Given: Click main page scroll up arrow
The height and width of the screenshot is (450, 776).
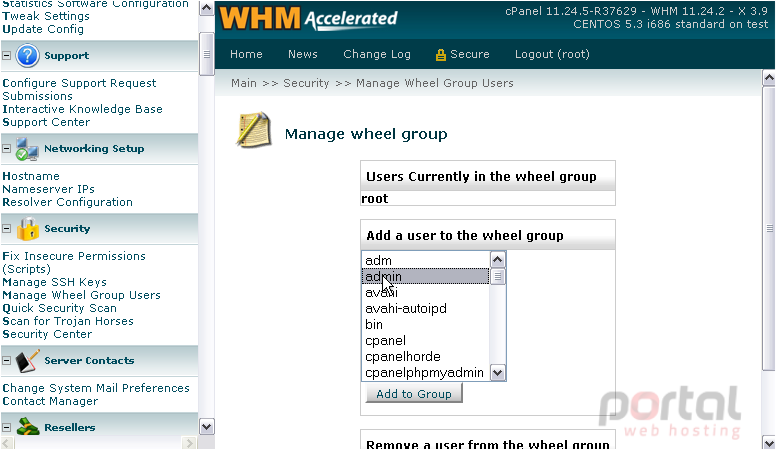Looking at the screenshot, I should 769,78.
